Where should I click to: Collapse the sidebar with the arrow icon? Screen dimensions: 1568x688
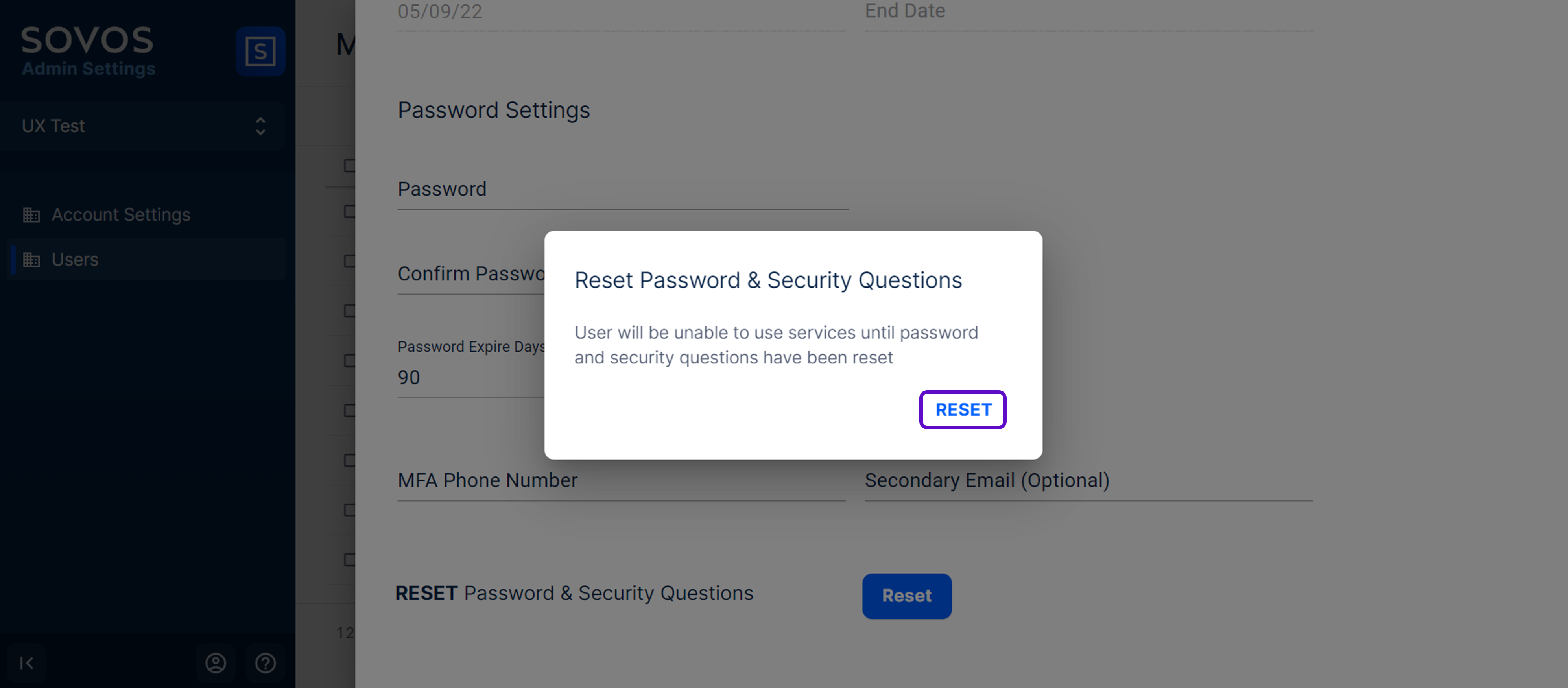click(x=26, y=662)
